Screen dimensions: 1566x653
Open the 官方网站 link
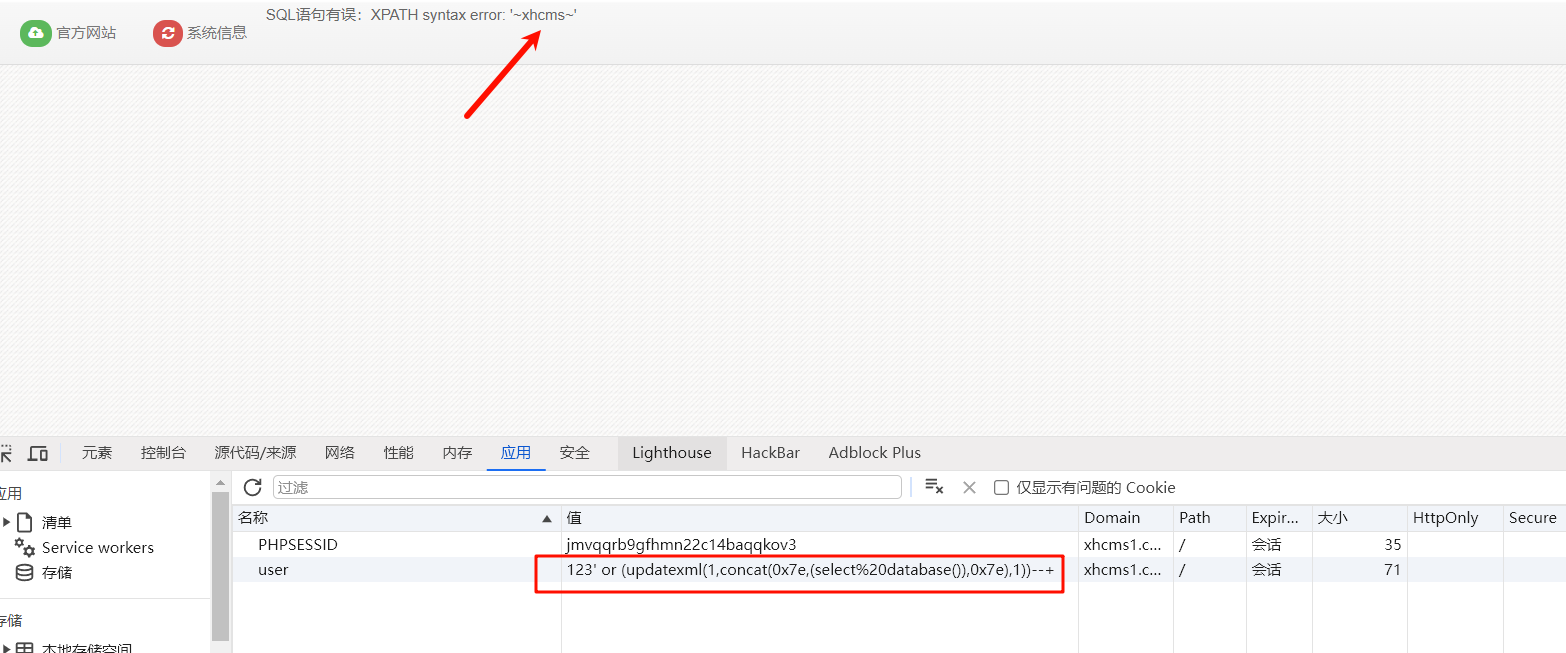point(86,33)
